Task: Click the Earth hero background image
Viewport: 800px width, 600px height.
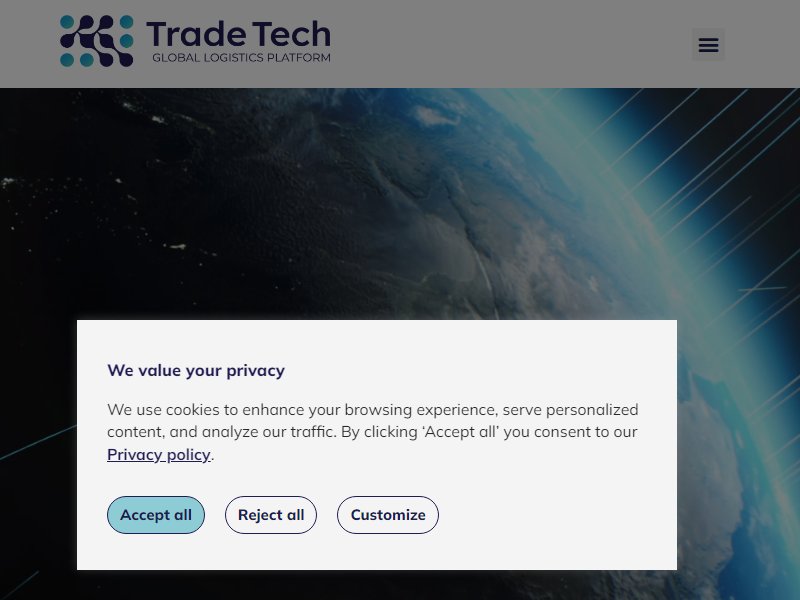Action: coord(400,204)
